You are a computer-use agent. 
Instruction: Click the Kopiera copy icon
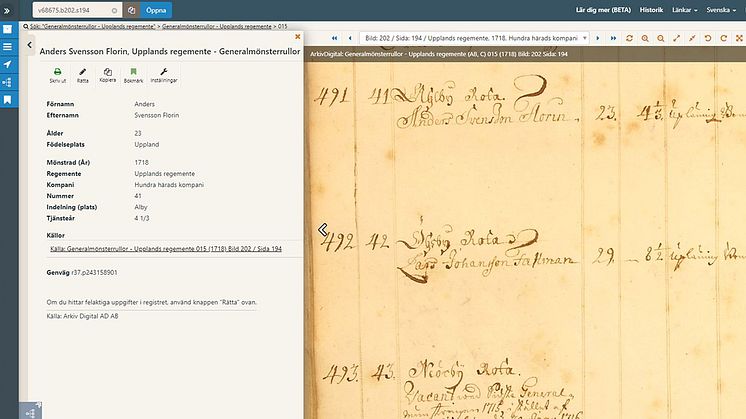pos(108,72)
